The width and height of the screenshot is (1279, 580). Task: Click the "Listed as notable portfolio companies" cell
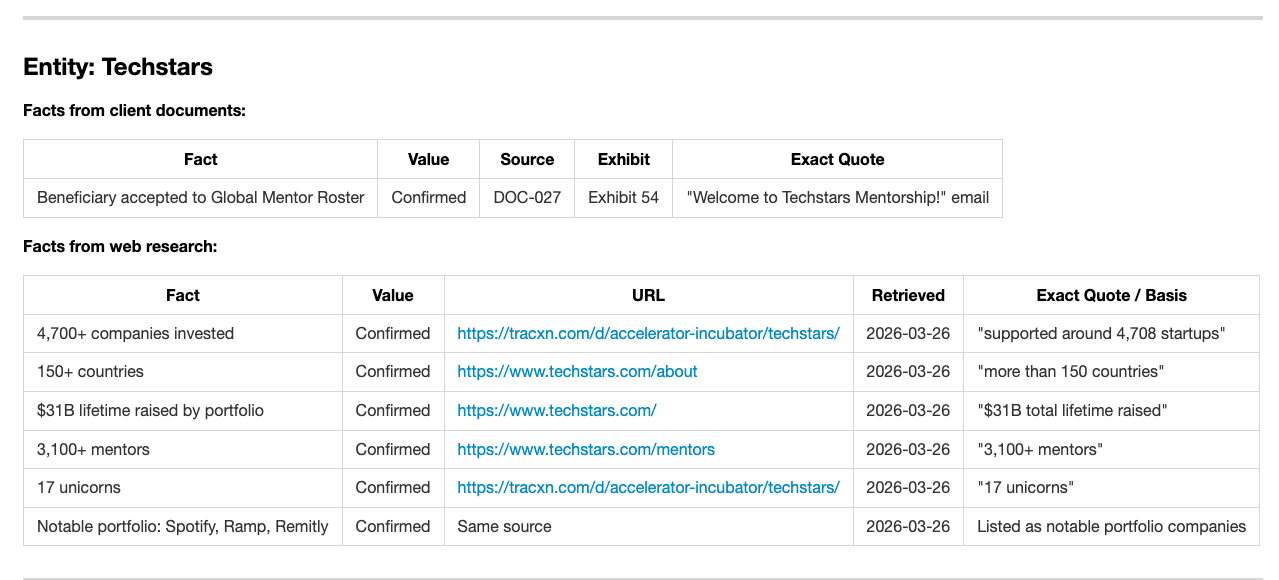click(1111, 526)
